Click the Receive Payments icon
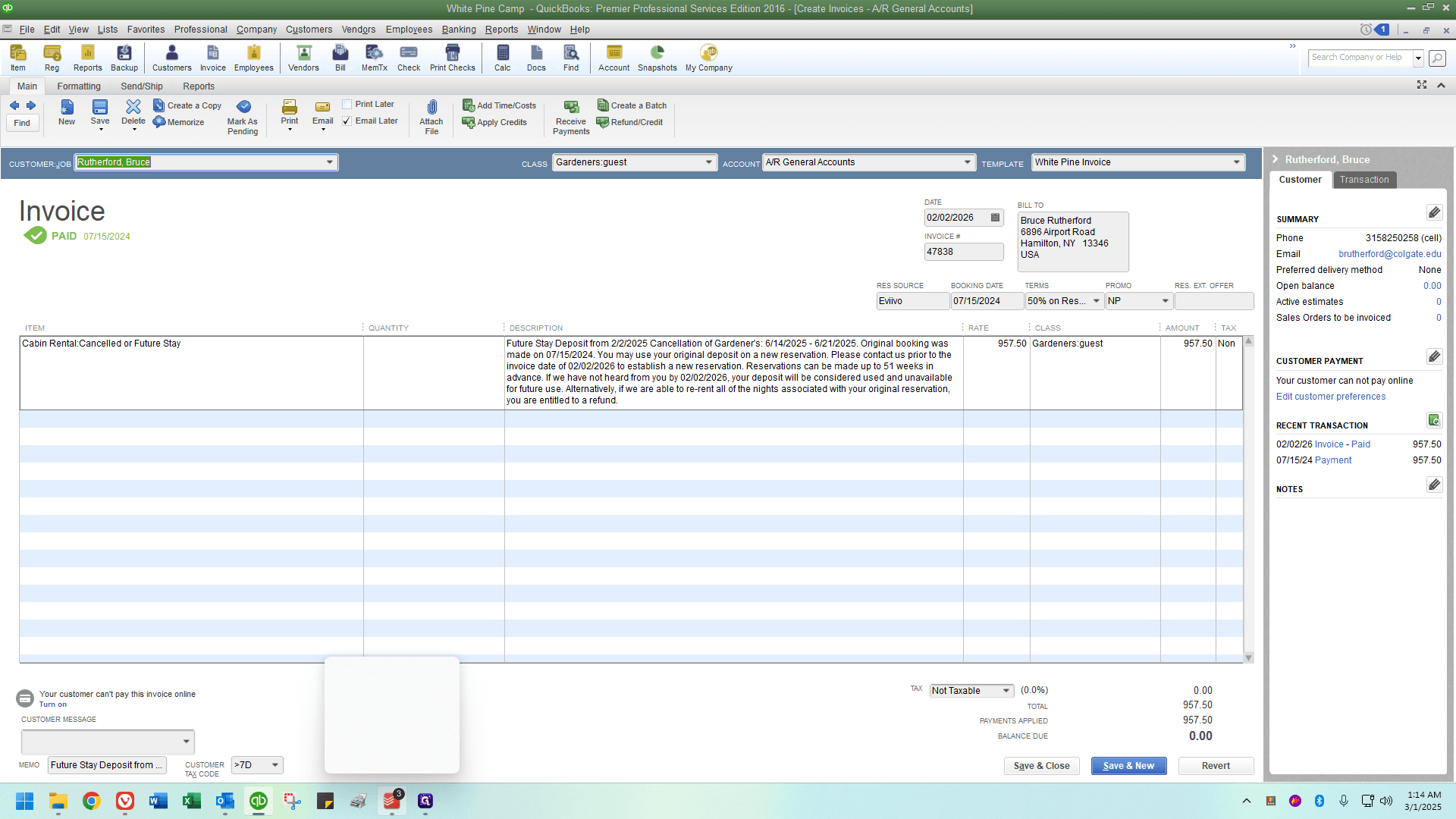 [571, 117]
